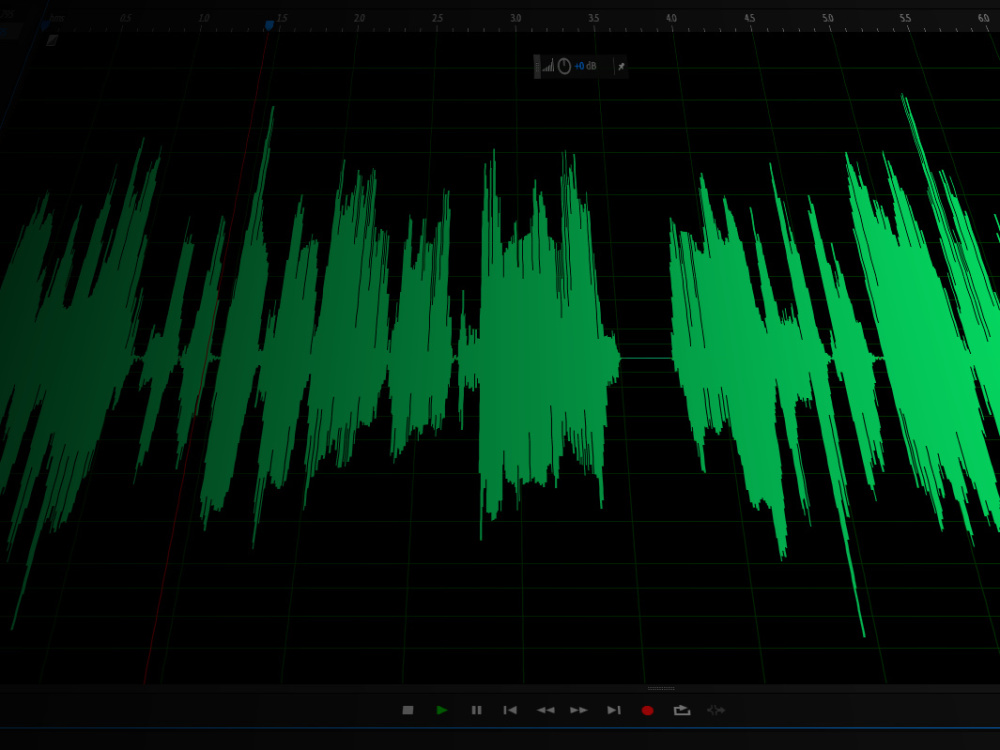Click the panel resize grip above transport
Viewport: 1000px width, 750px height.
pyautogui.click(x=661, y=688)
